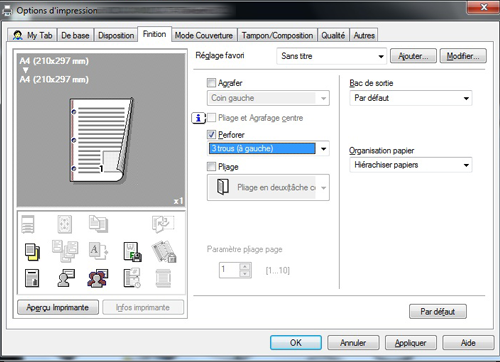Confirm with the OK button
Image resolution: width=500 pixels, height=362 pixels.
pyautogui.click(x=296, y=343)
